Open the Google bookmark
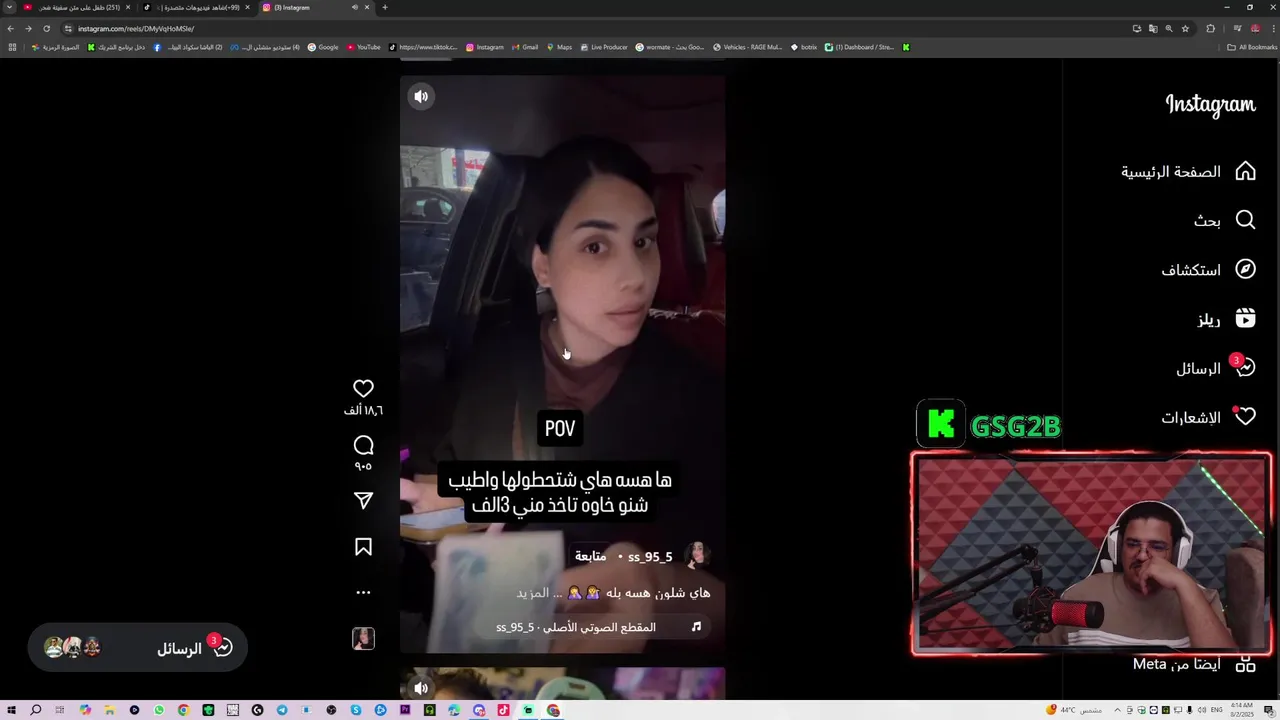This screenshot has width=1280, height=720. 323,47
